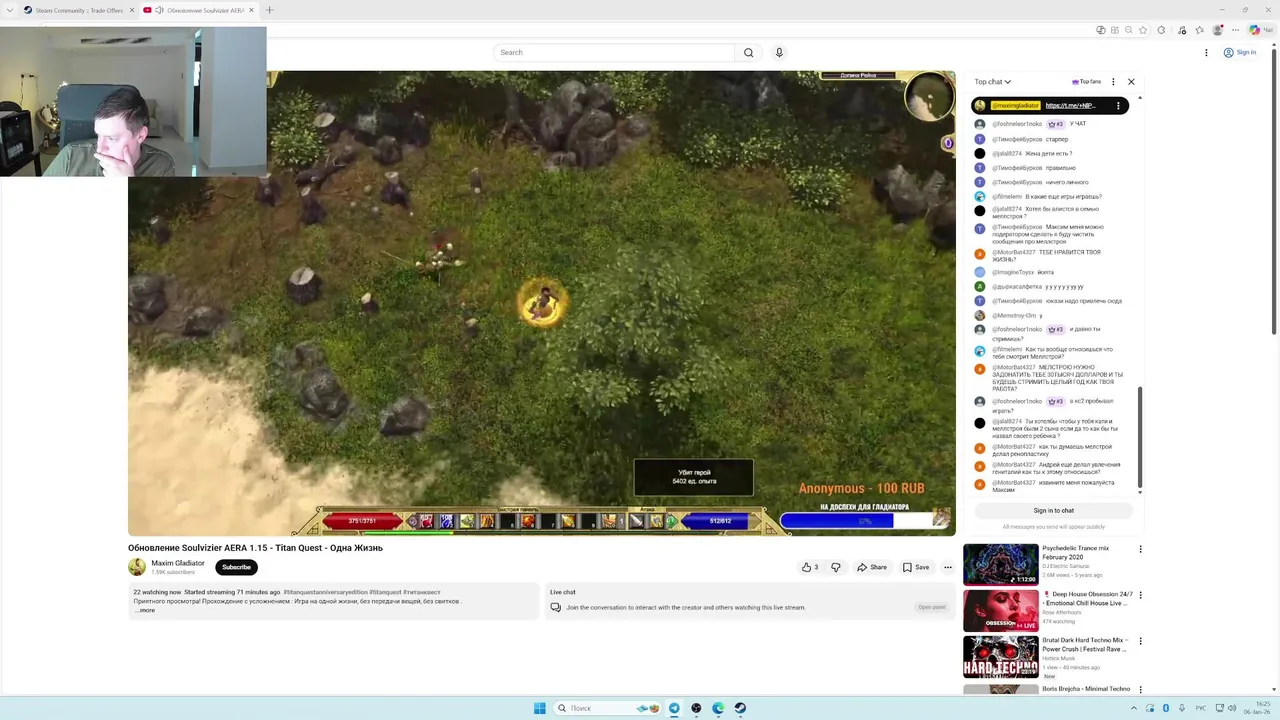
Task: Click the blue mana bar in game
Action: (720, 521)
